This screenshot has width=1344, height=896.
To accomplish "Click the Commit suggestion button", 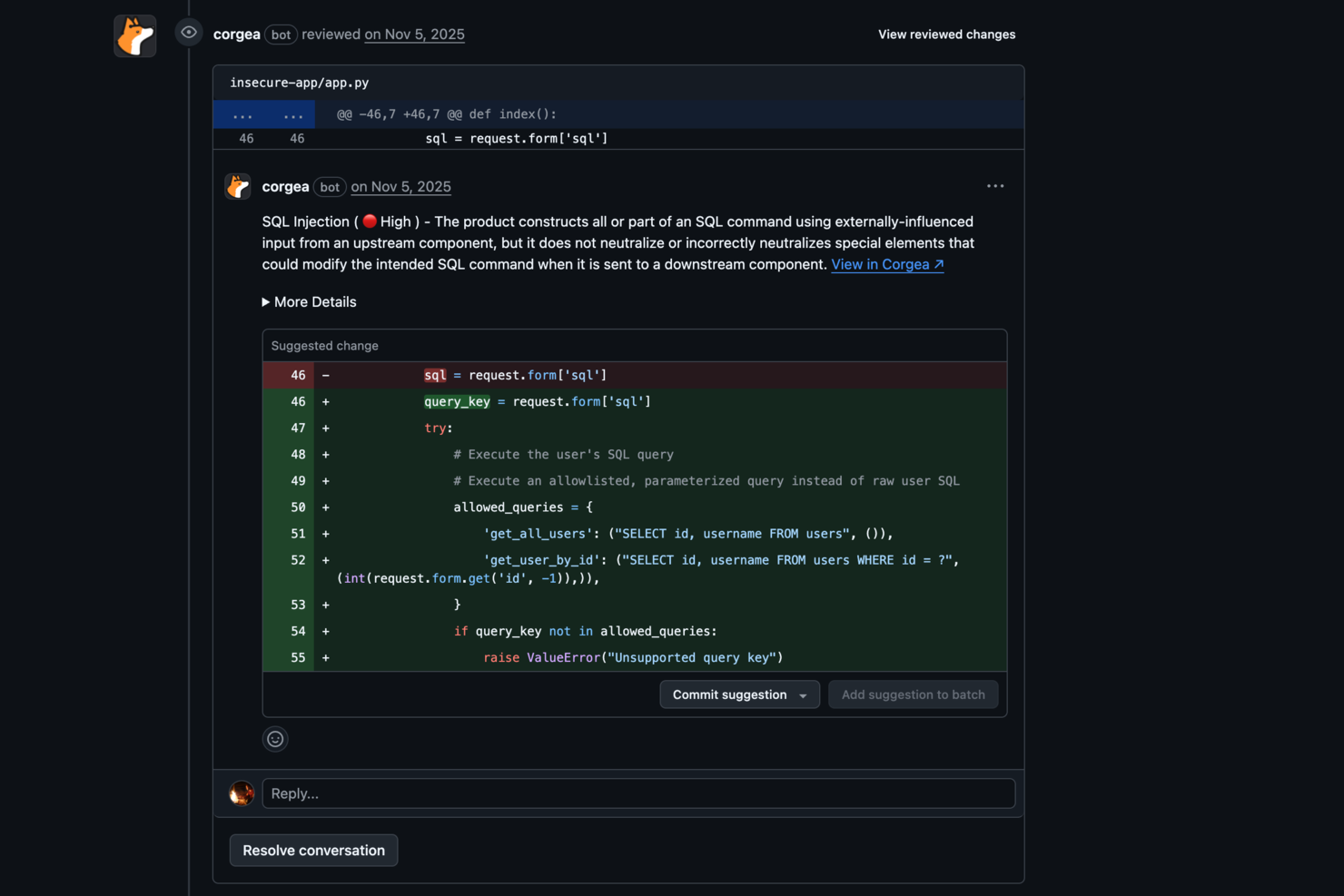I will (x=728, y=694).
